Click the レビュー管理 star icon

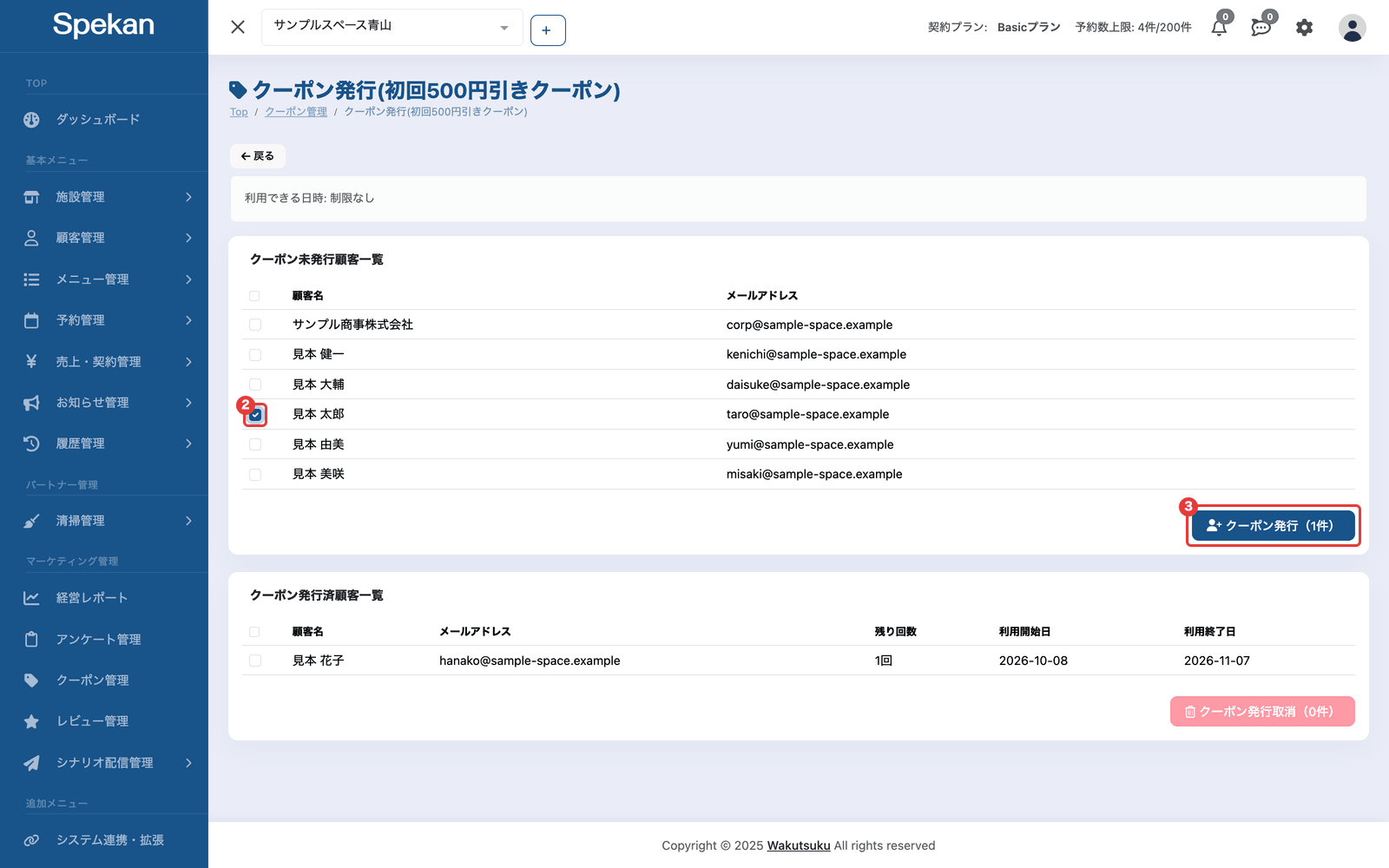click(x=32, y=721)
